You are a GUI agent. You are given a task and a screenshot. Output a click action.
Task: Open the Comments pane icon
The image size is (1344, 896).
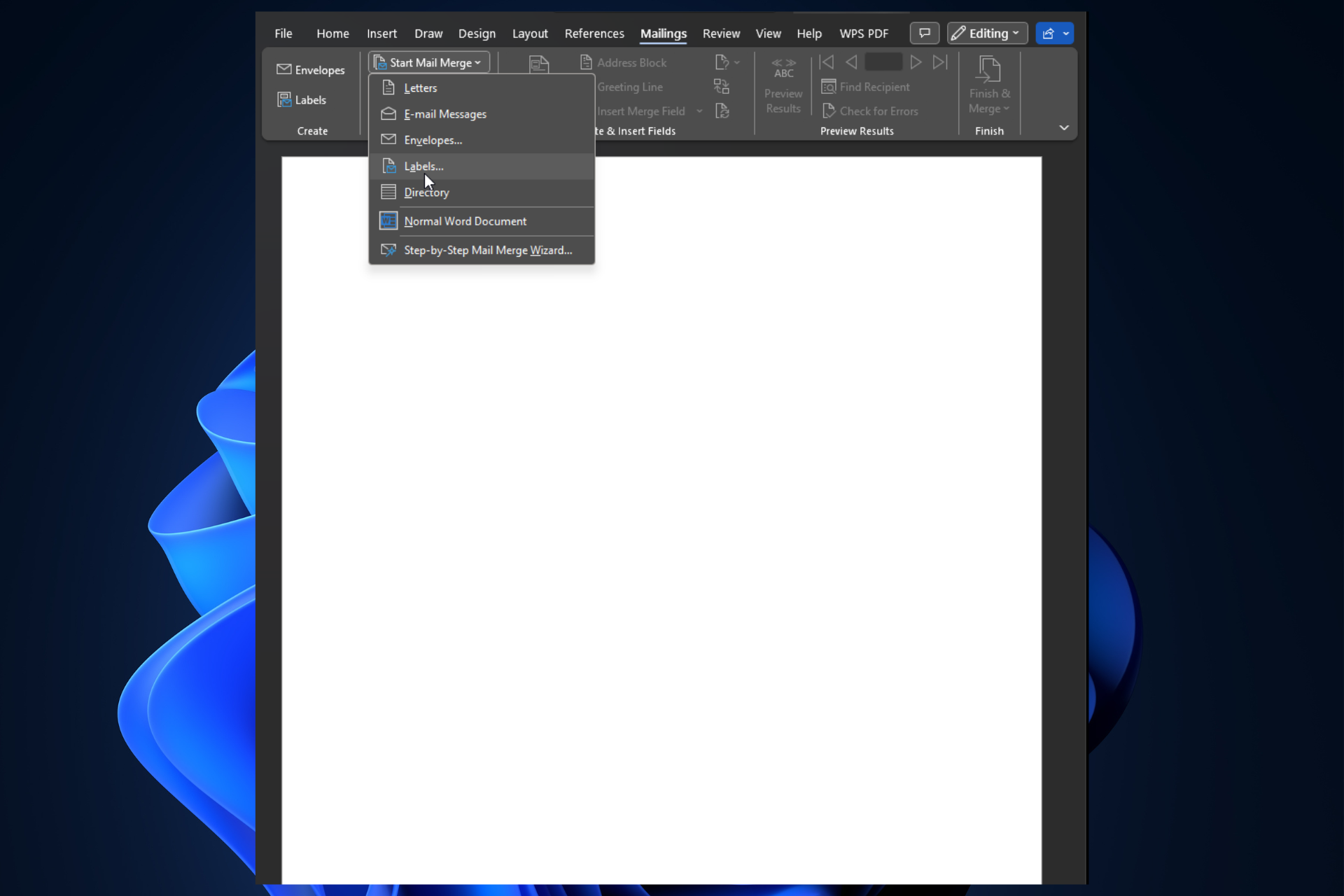coord(924,33)
